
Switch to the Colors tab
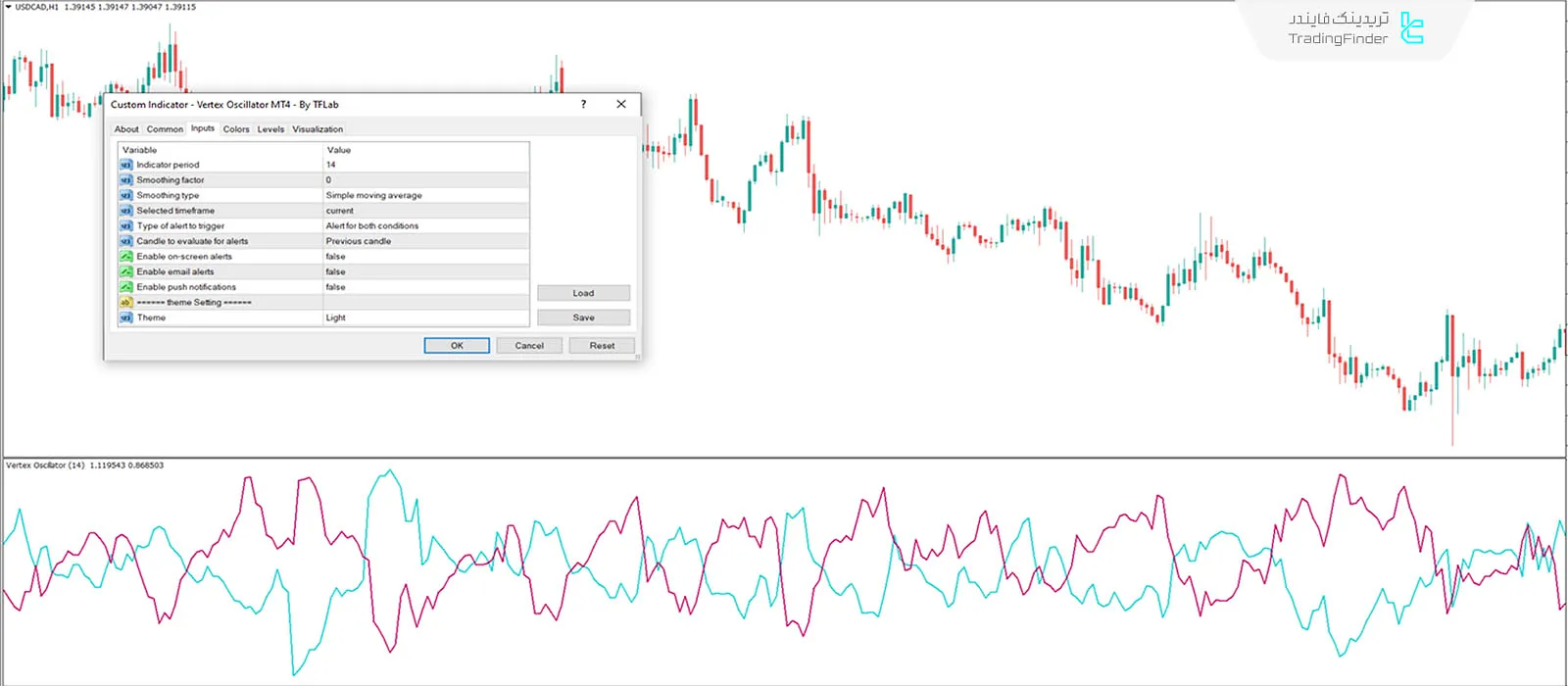click(x=236, y=129)
